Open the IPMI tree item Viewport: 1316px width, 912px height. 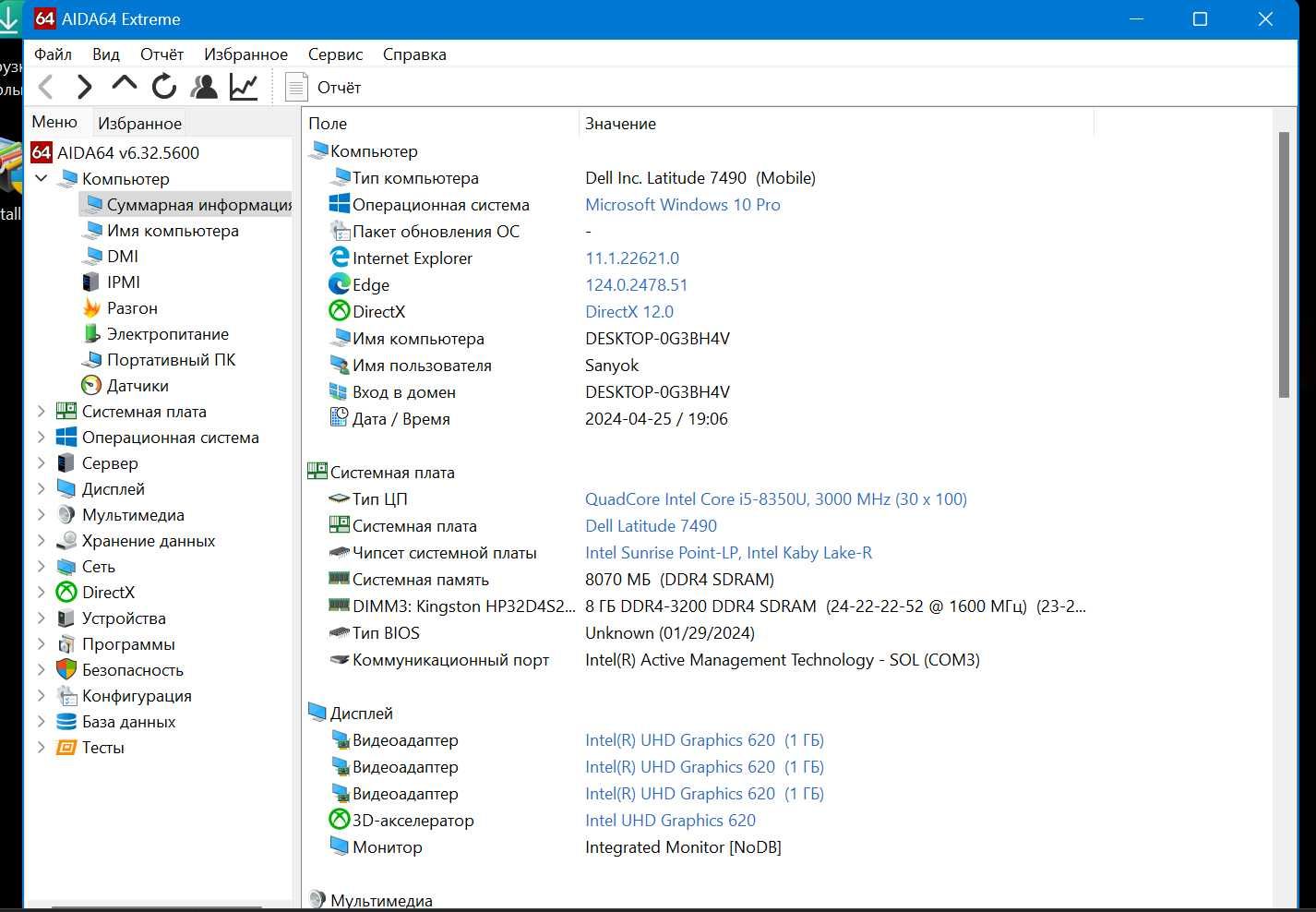[x=124, y=282]
